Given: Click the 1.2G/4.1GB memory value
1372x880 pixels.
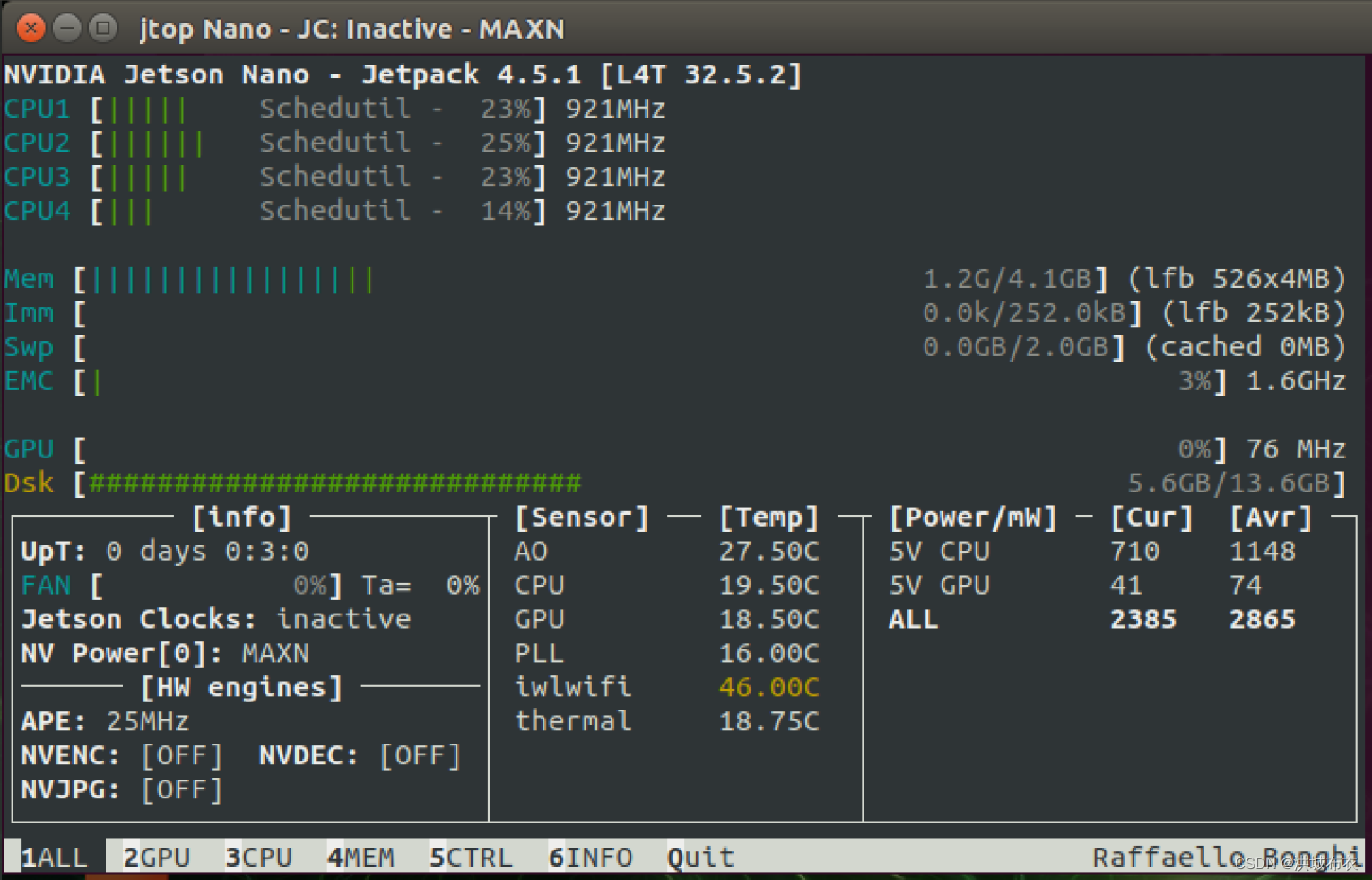Looking at the screenshot, I should (x=1008, y=279).
